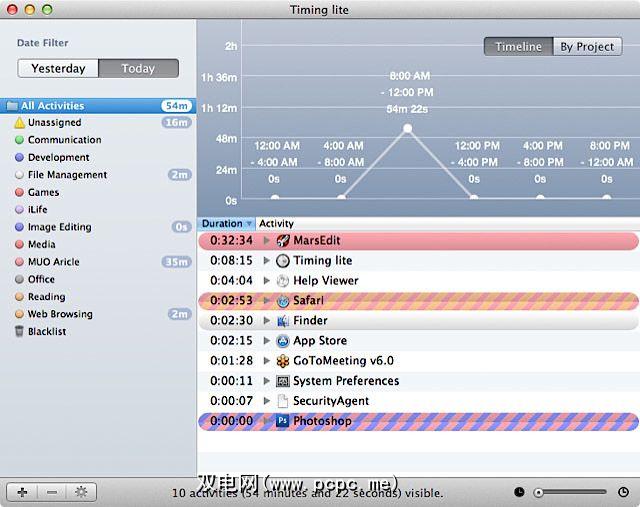Click the App Store icon
The width and height of the screenshot is (640, 507).
pyautogui.click(x=282, y=341)
